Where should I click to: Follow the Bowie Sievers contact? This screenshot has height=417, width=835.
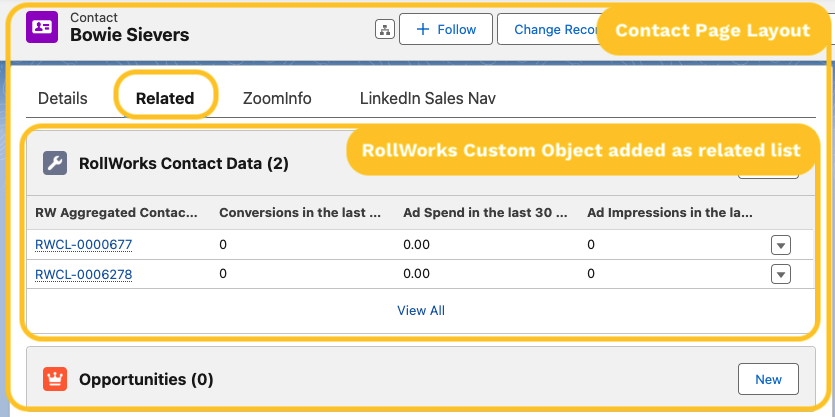click(x=445, y=30)
